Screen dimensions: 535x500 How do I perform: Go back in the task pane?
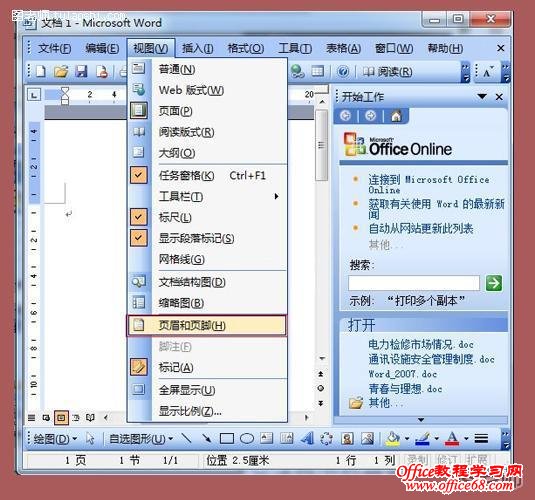[346, 116]
